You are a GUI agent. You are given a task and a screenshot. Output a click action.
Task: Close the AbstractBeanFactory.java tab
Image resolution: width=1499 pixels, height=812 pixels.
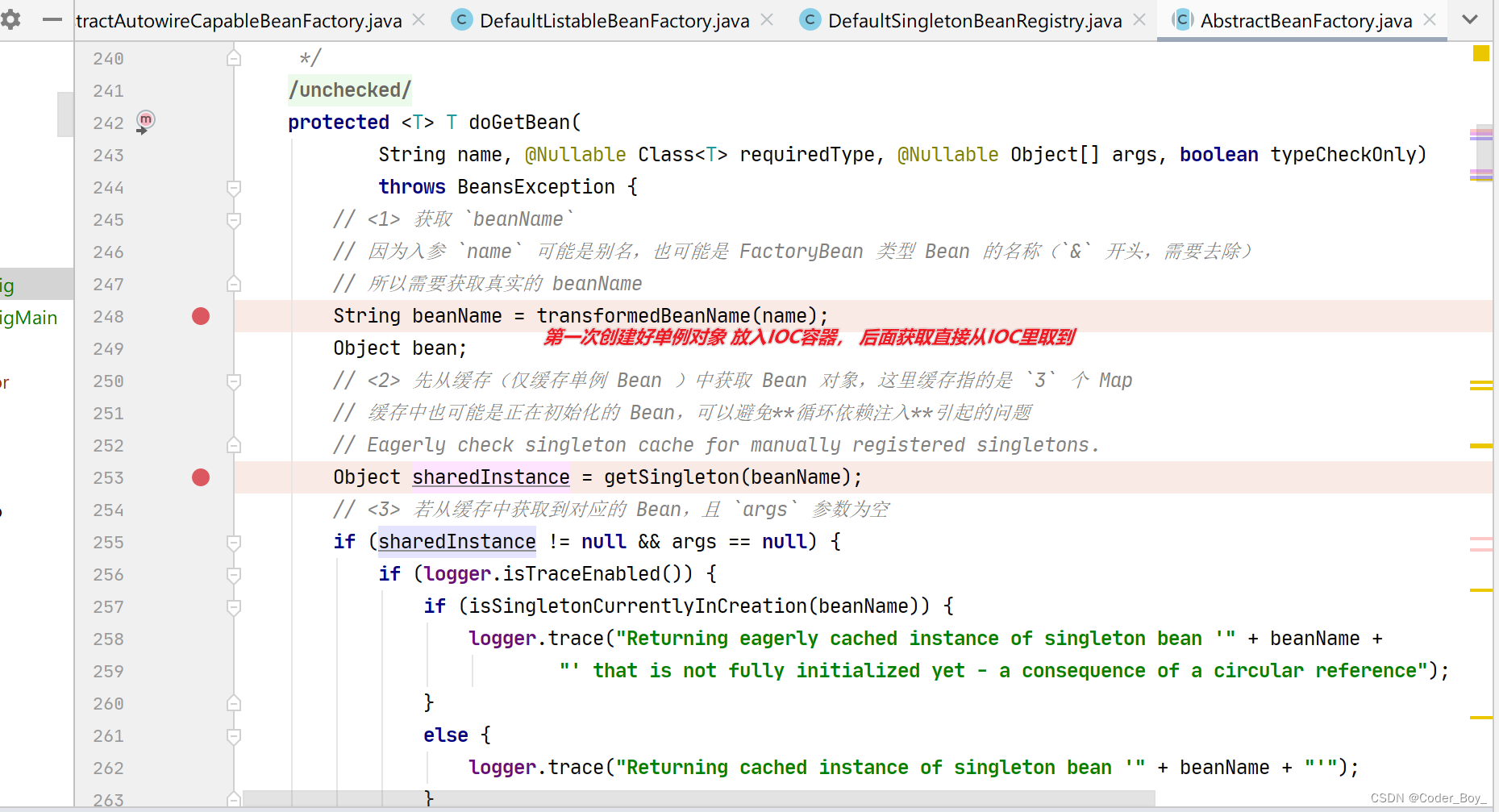pos(1430,19)
